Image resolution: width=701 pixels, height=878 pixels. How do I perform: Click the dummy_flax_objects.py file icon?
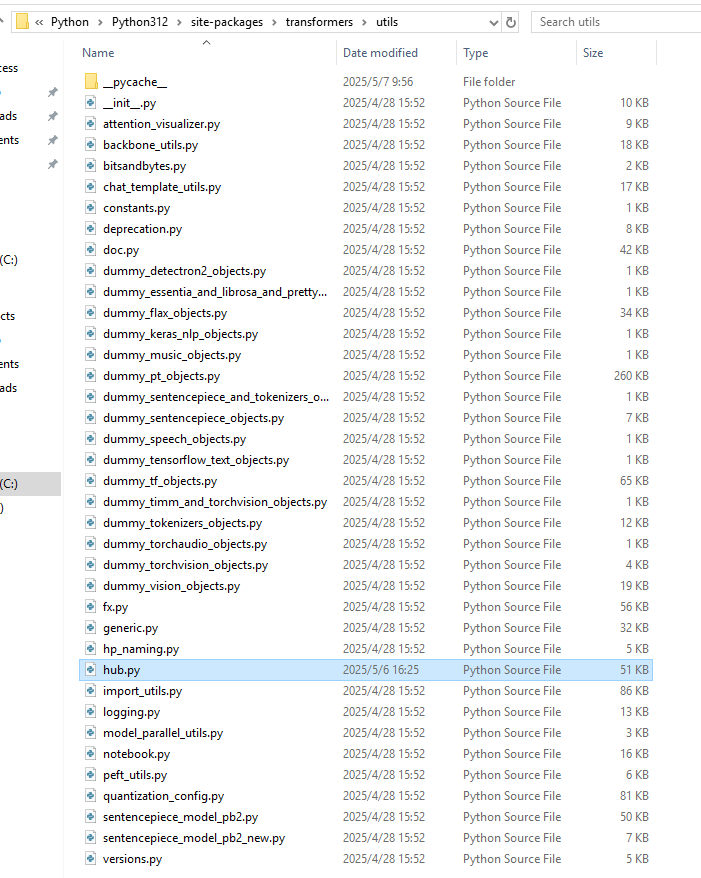[91, 312]
